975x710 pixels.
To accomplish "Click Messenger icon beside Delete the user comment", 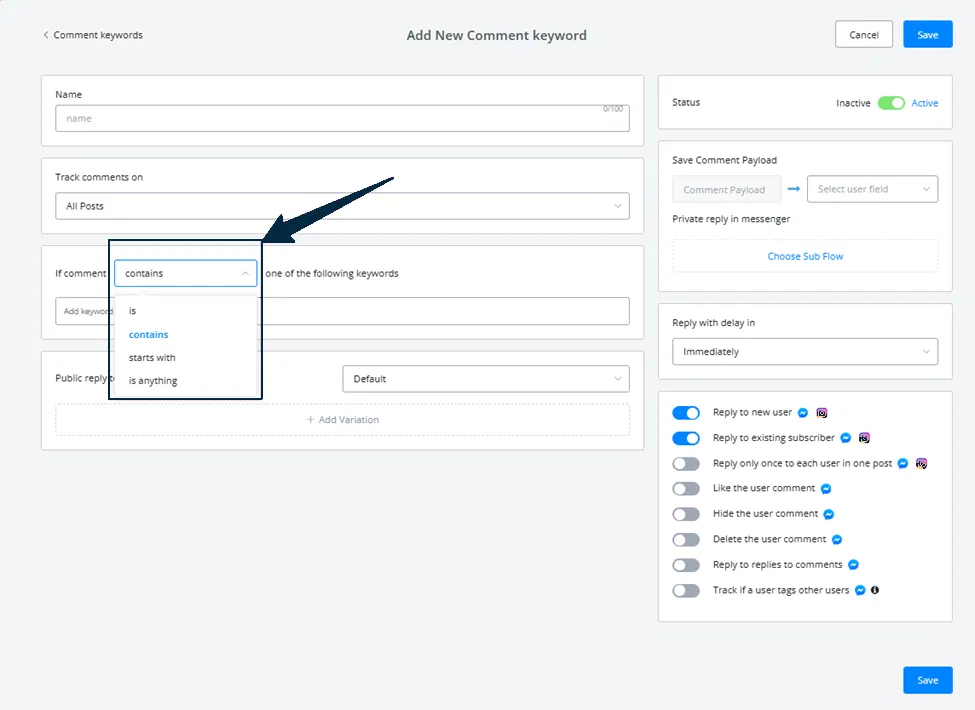I will pos(837,540).
